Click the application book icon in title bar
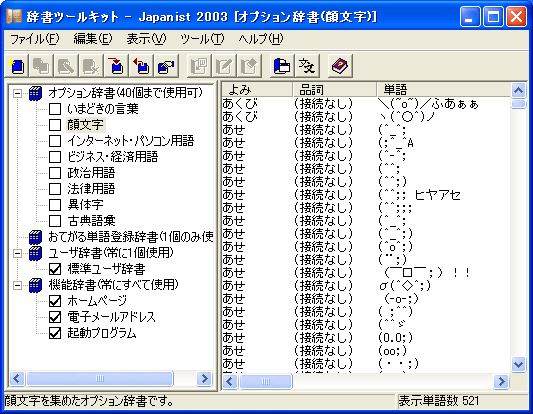The height and width of the screenshot is (414, 533). tap(14, 16)
